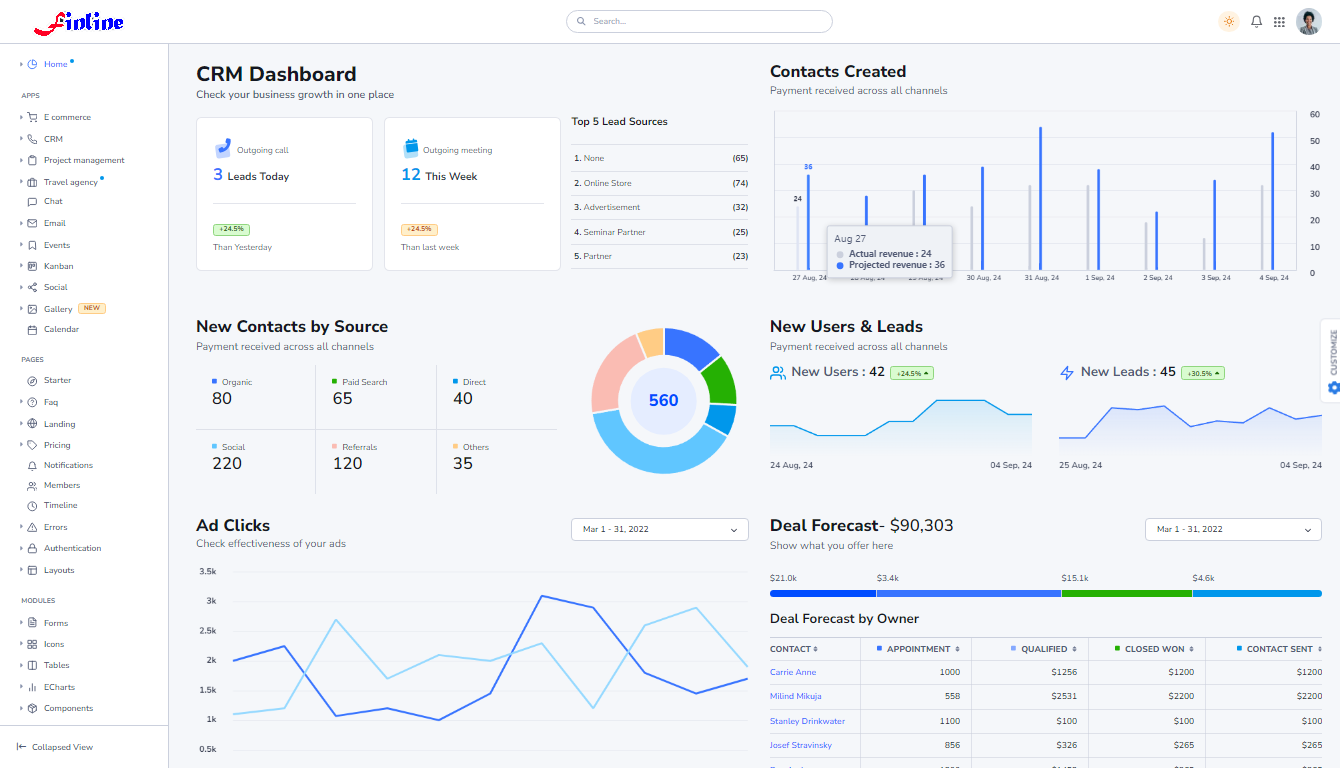The width and height of the screenshot is (1340, 768).
Task: Expand the Project management menu
Action: point(83,160)
